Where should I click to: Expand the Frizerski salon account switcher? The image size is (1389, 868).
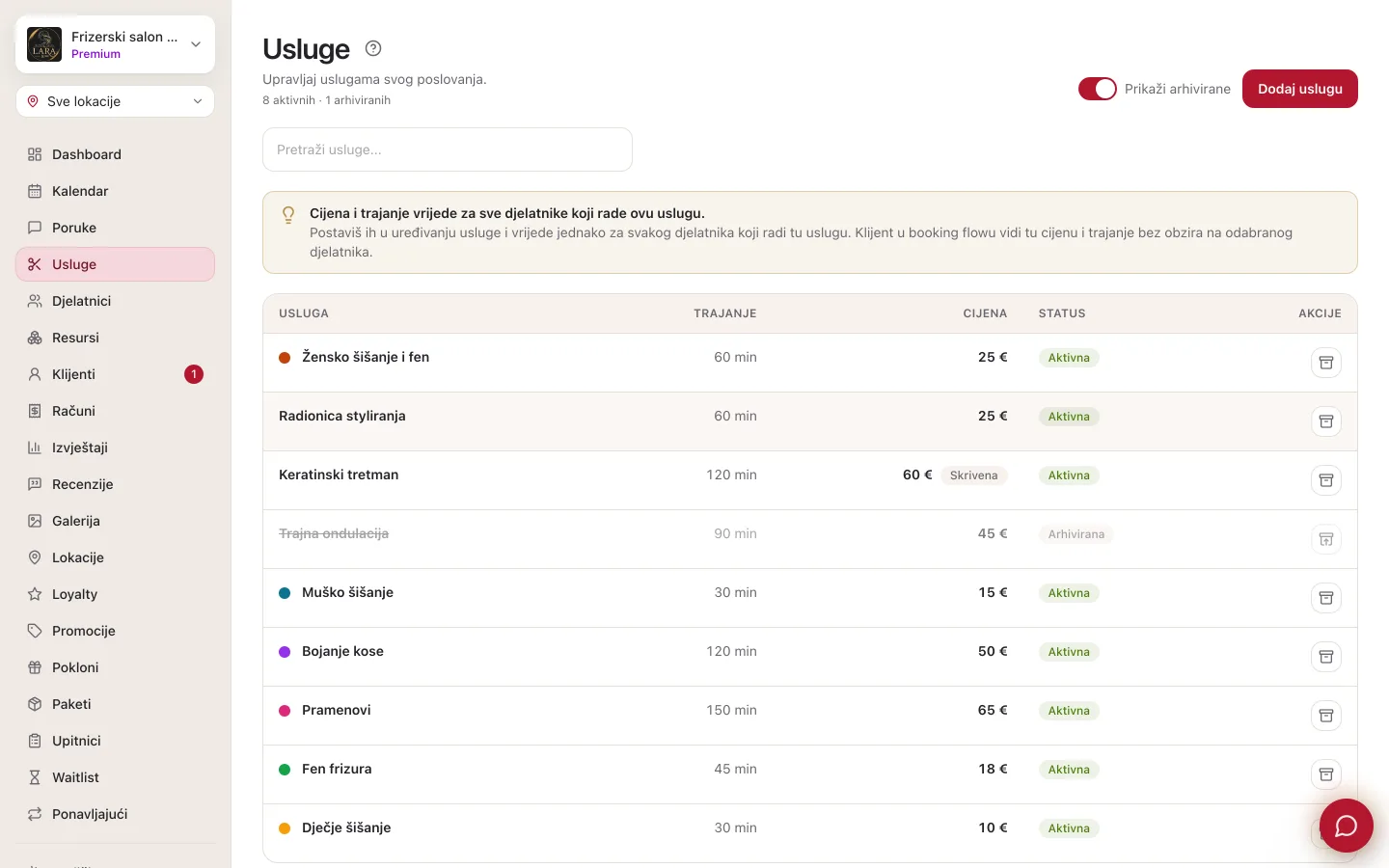coord(115,44)
